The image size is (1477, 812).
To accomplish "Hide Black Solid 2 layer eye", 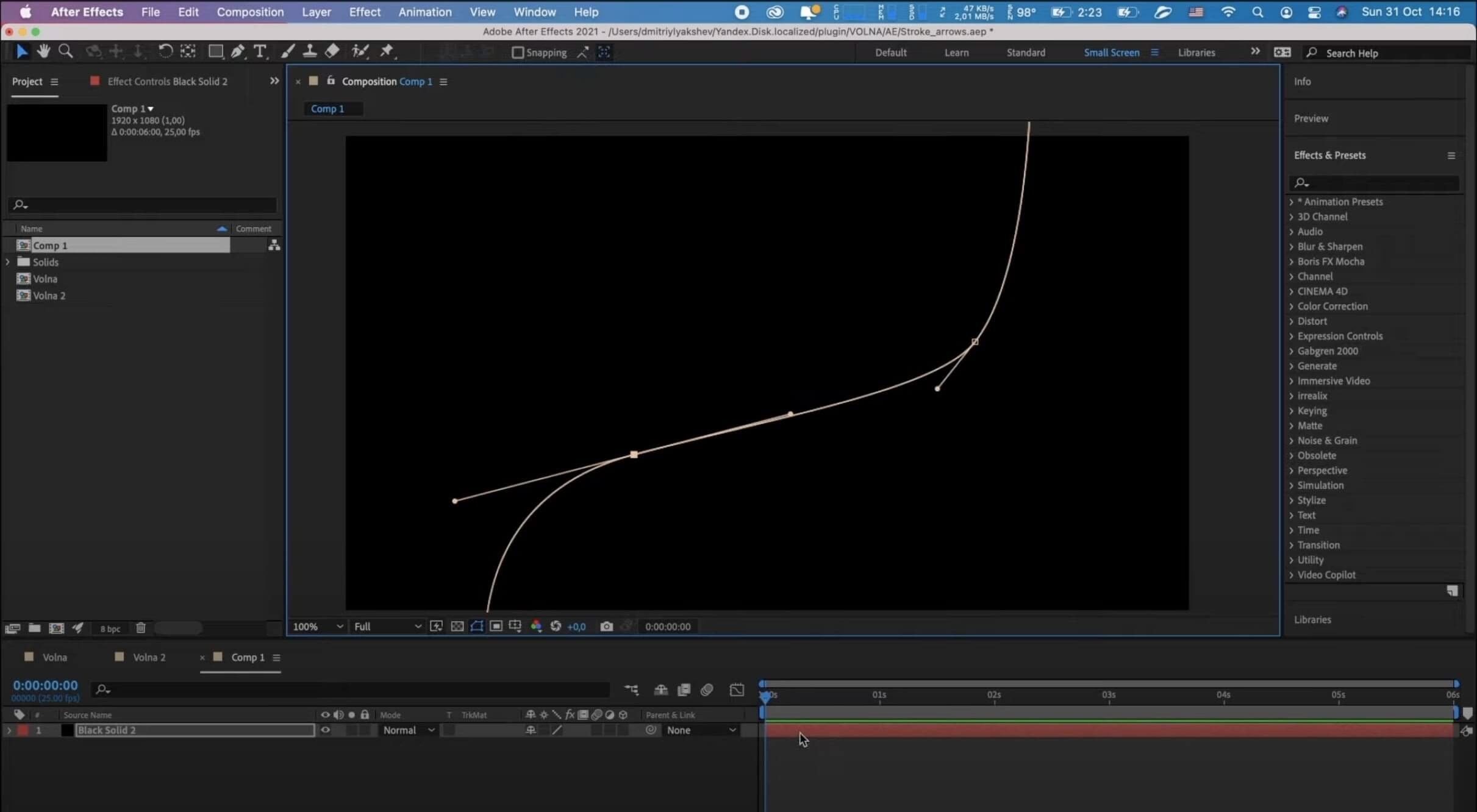I will (x=325, y=730).
